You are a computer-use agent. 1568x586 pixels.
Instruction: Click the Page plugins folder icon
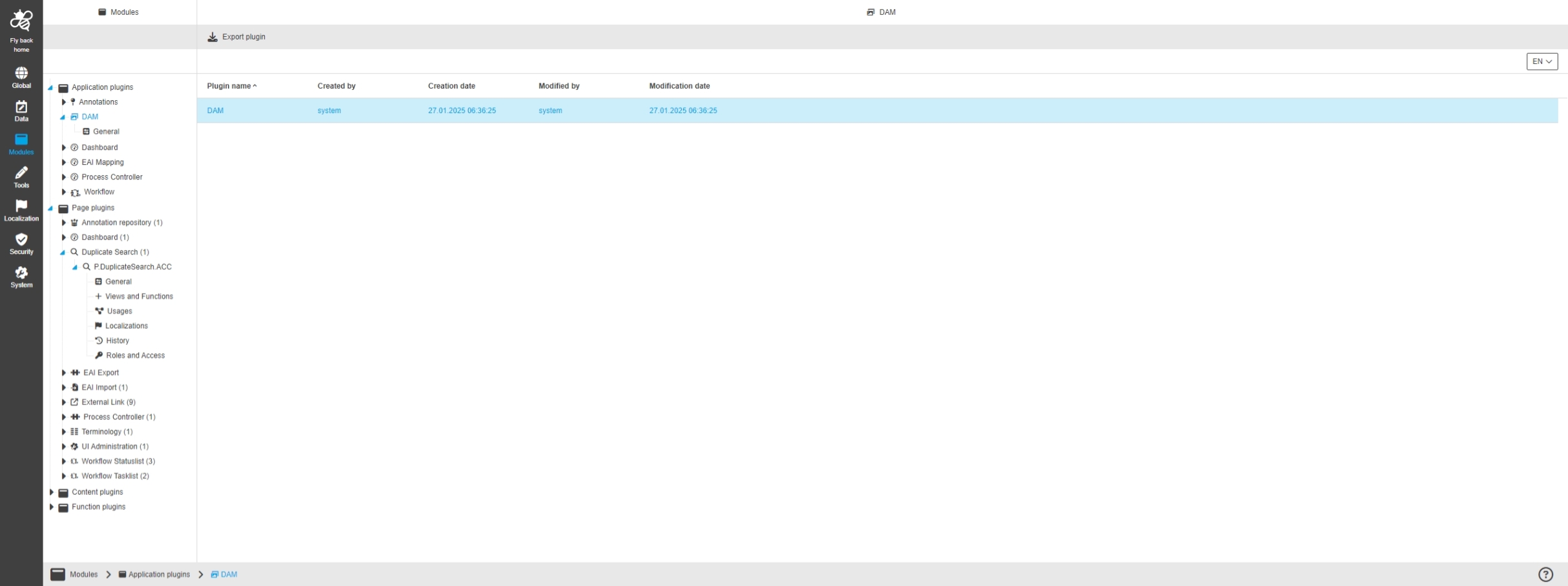pos(63,208)
